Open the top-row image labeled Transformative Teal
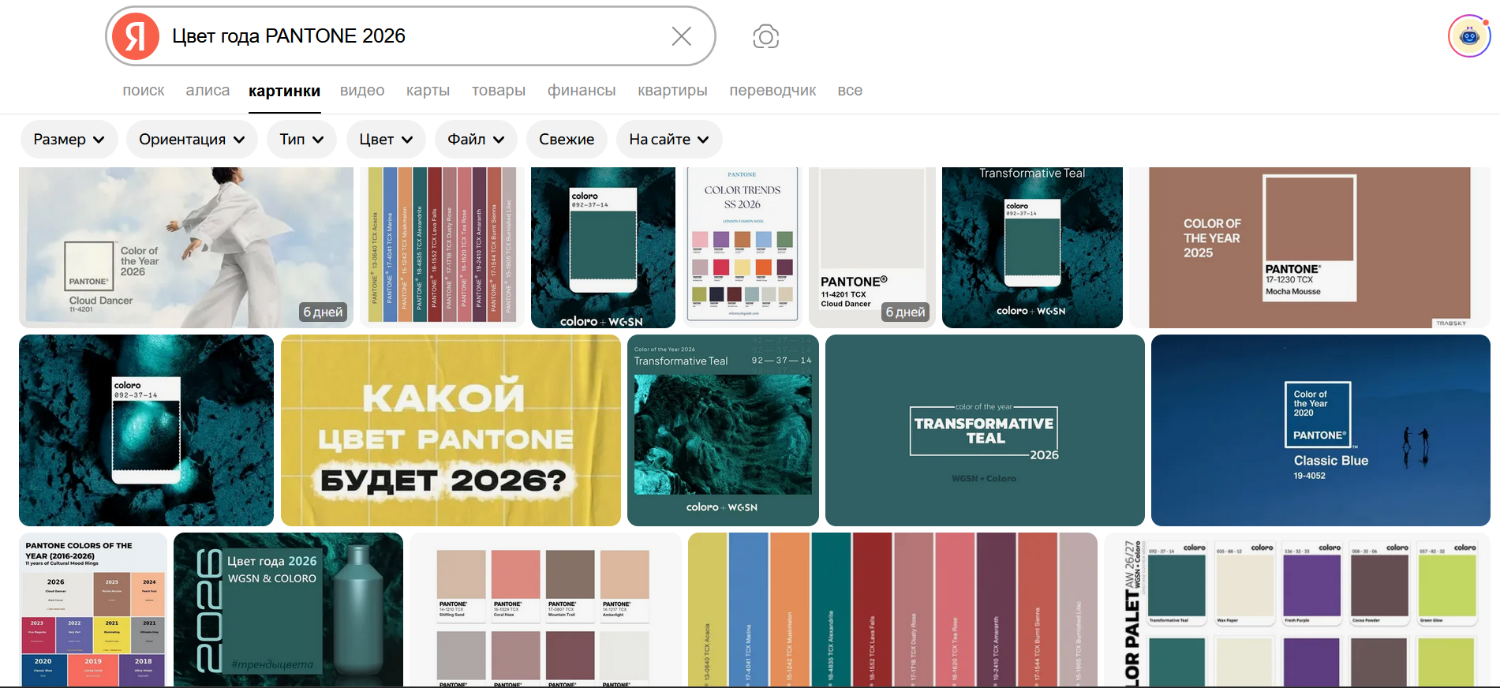 click(1032, 247)
